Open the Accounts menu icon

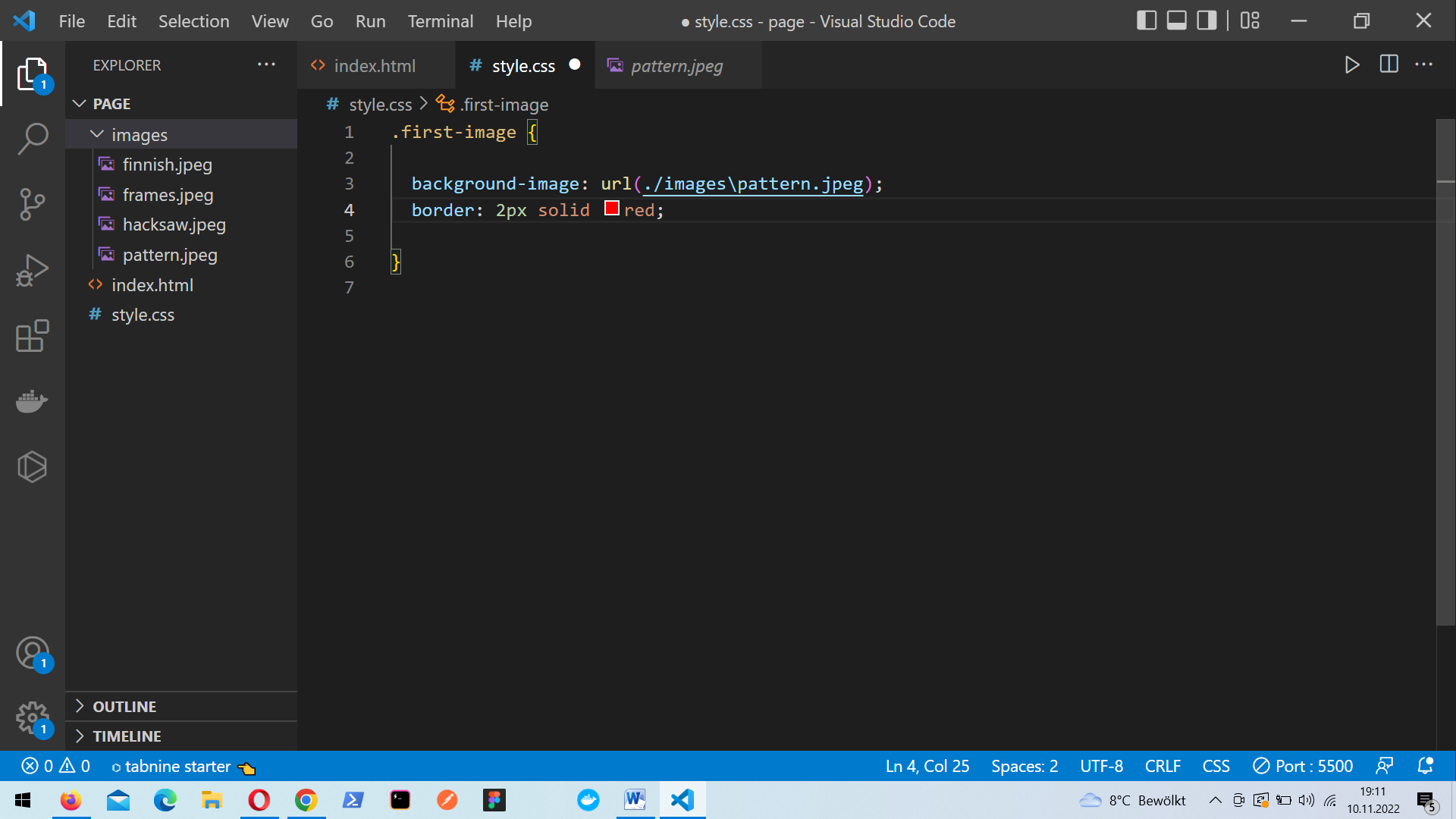pos(33,653)
